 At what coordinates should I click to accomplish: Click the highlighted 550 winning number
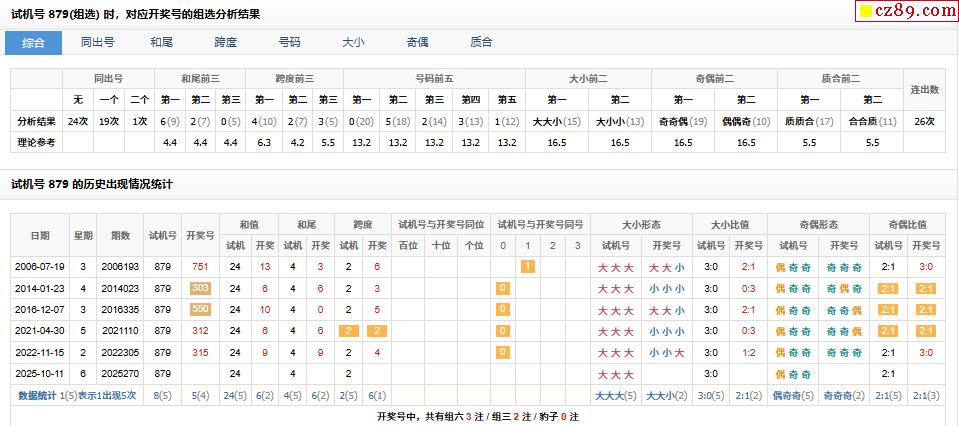point(200,310)
